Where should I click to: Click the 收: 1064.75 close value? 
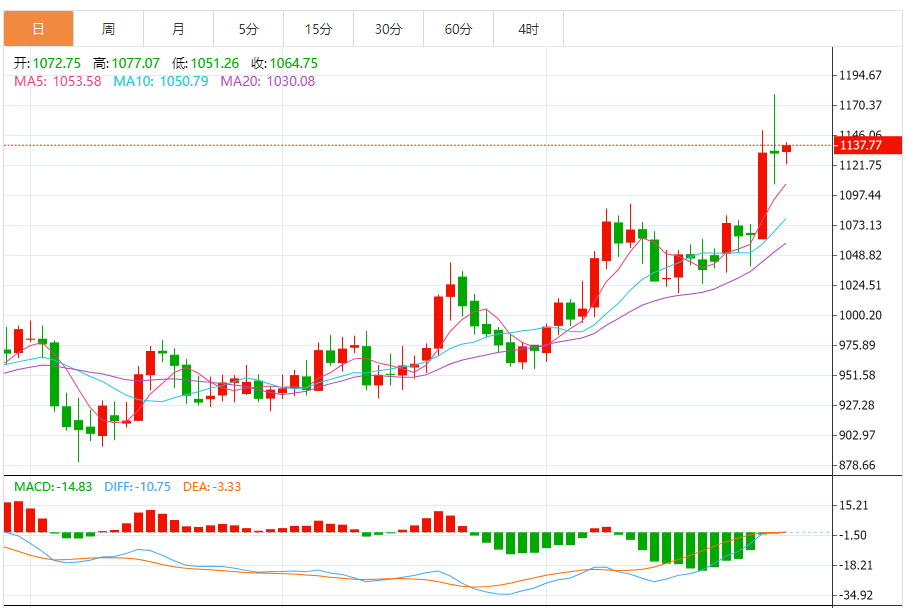tap(285, 63)
